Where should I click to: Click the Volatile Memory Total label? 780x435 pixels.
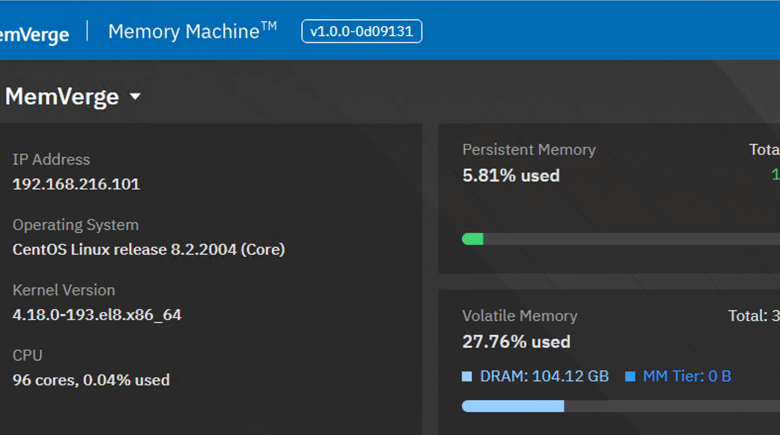pyautogui.click(x=754, y=316)
